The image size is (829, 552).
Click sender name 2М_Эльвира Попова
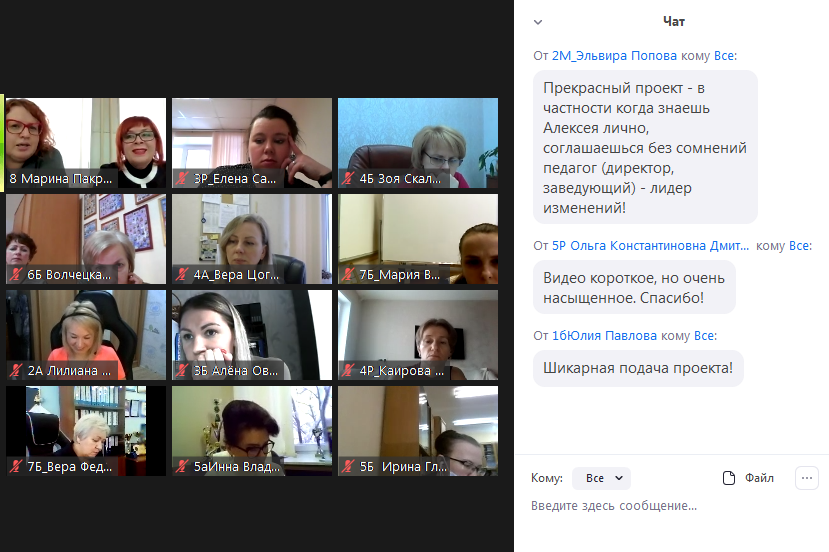click(x=614, y=56)
